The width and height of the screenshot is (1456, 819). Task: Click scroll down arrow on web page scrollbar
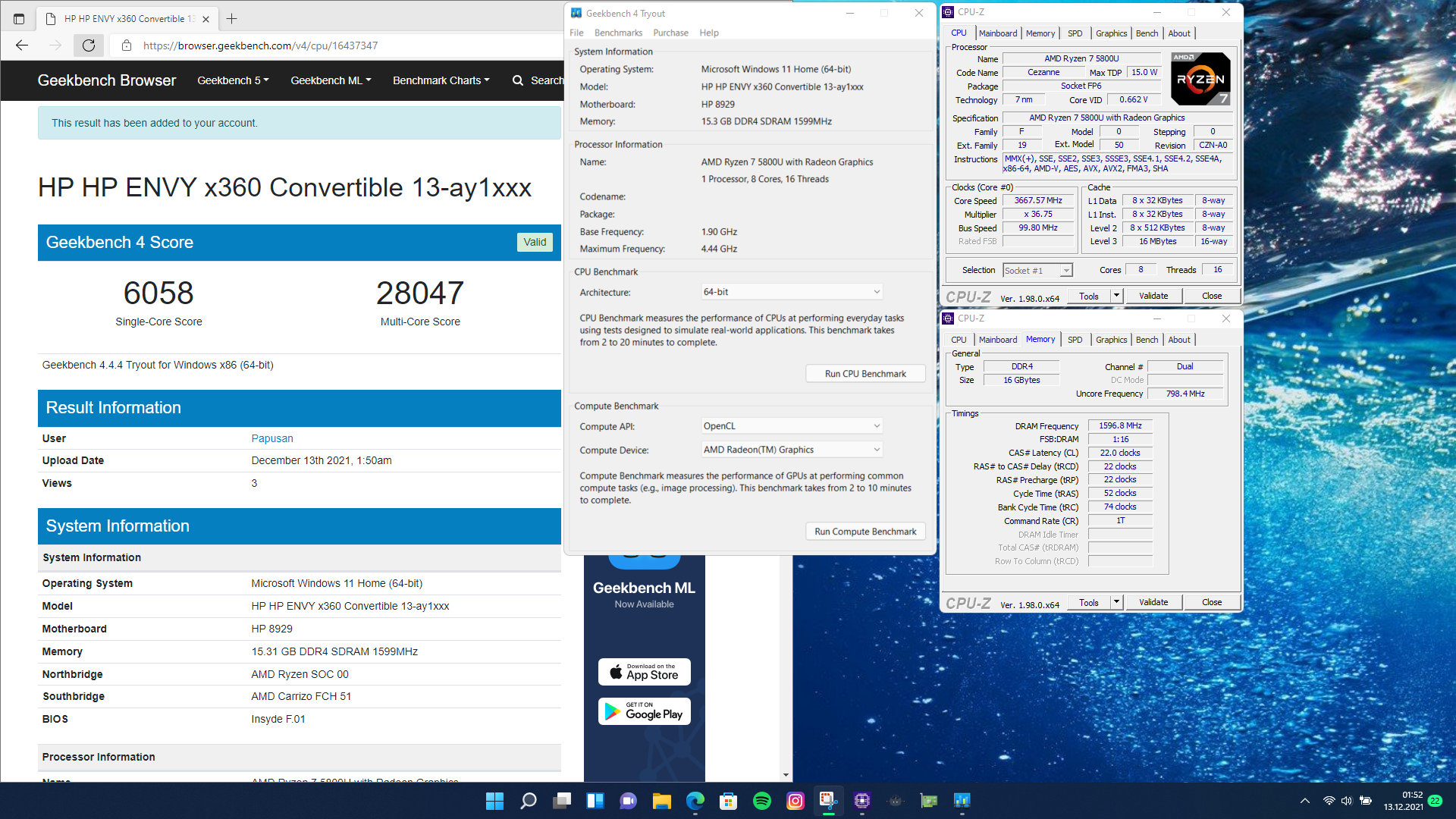(786, 775)
